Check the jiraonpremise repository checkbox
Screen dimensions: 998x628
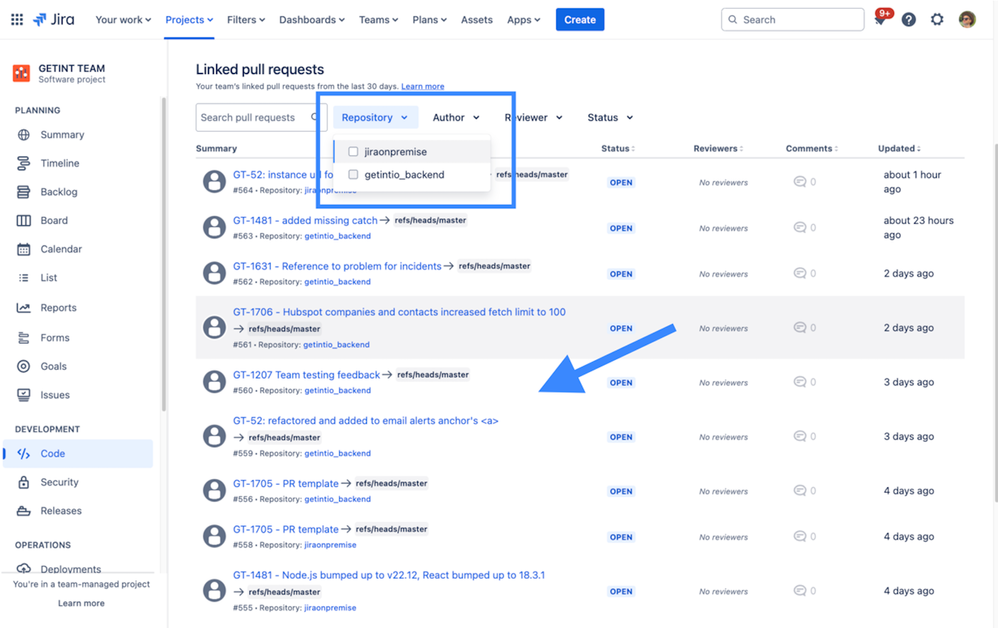353,151
